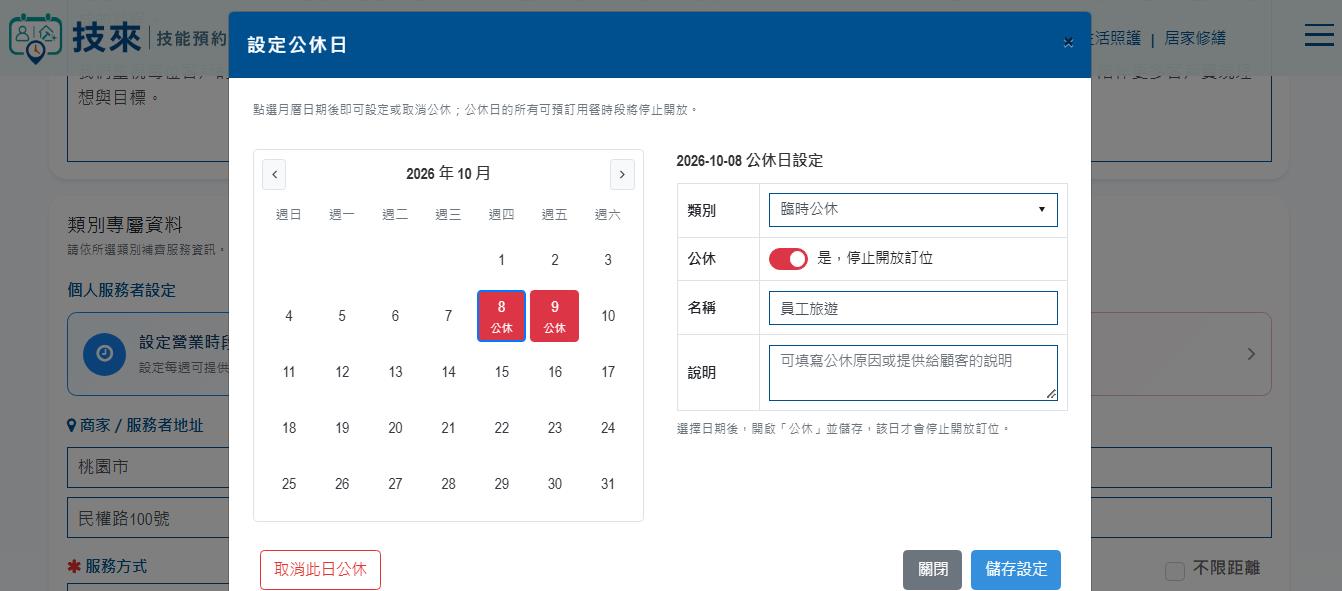This screenshot has width=1342, height=591.
Task: Select October 16 in calendar
Action: [555, 372]
